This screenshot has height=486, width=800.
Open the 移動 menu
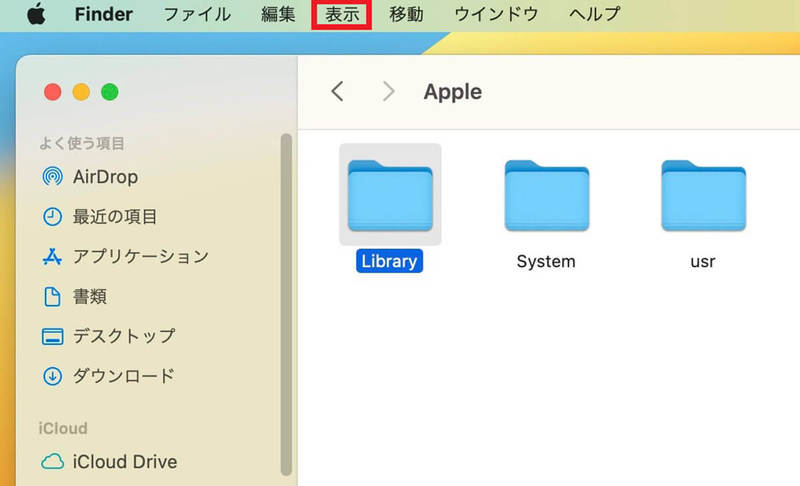(406, 14)
